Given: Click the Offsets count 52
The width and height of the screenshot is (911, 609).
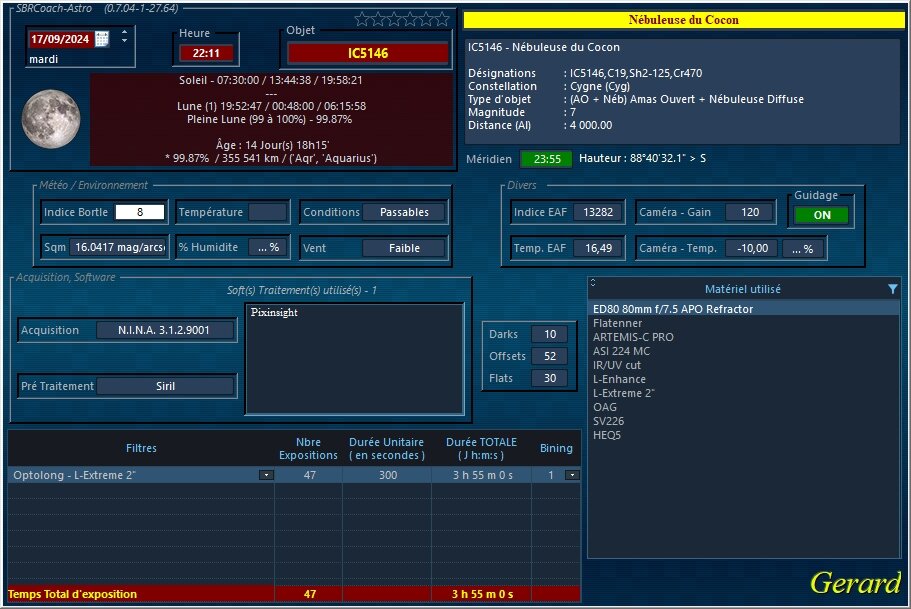Looking at the screenshot, I should tap(550, 356).
